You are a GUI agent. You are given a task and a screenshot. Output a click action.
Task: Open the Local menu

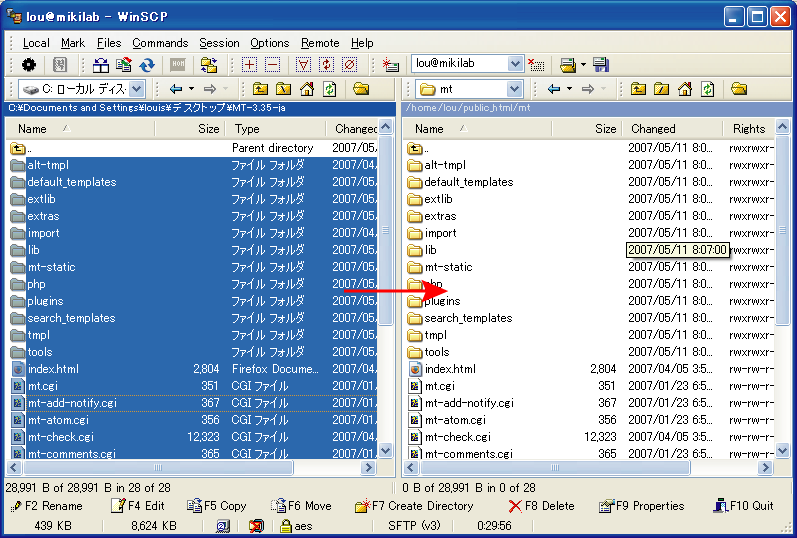(x=36, y=43)
